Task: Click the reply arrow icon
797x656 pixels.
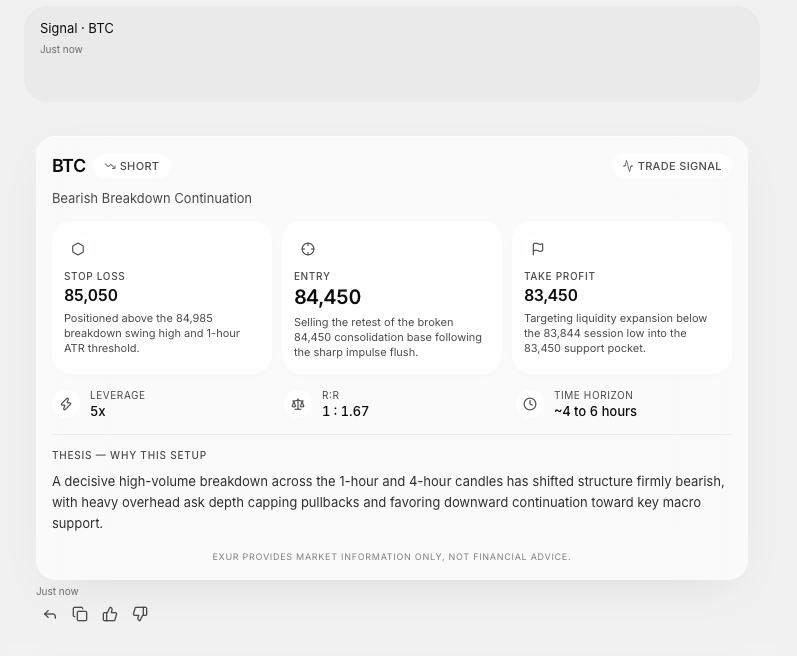Action: [x=50, y=614]
